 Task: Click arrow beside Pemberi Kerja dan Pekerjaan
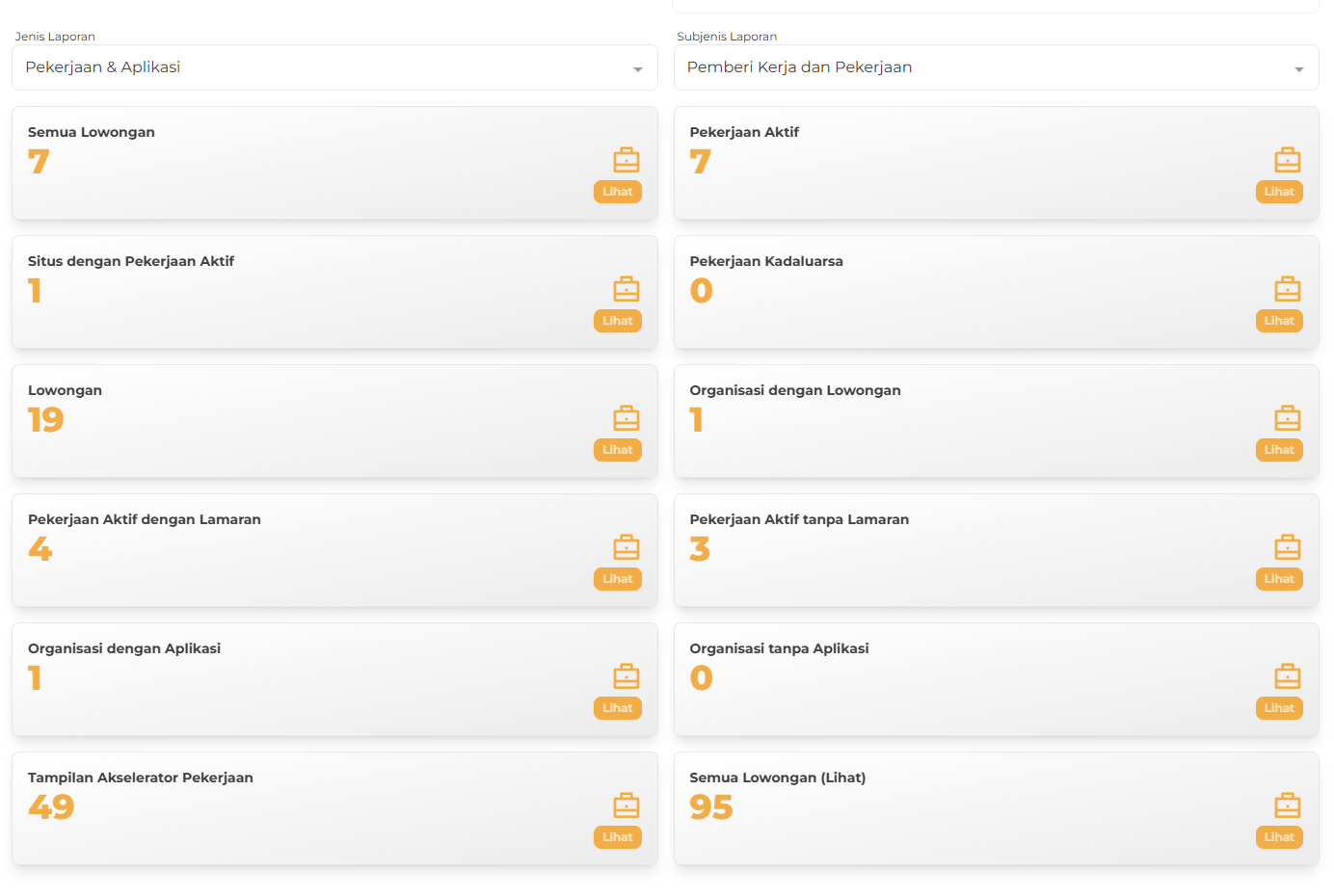(x=1298, y=69)
